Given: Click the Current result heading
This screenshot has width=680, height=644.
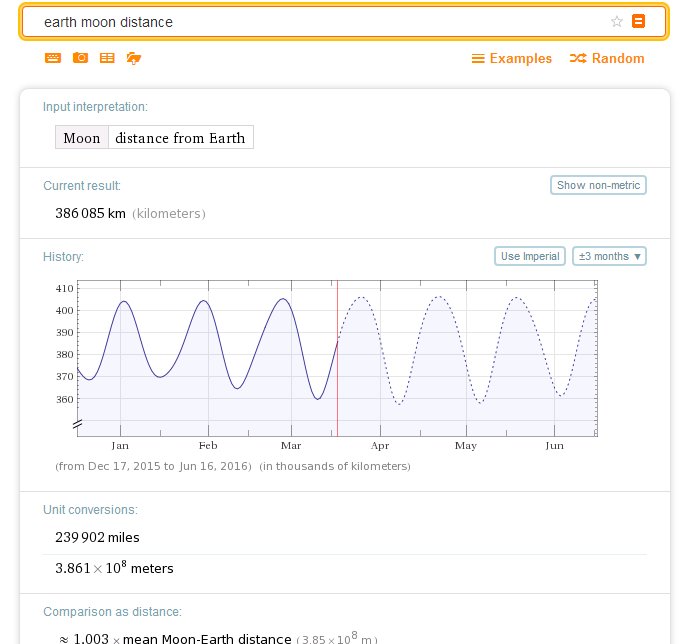Looking at the screenshot, I should pyautogui.click(x=82, y=186).
